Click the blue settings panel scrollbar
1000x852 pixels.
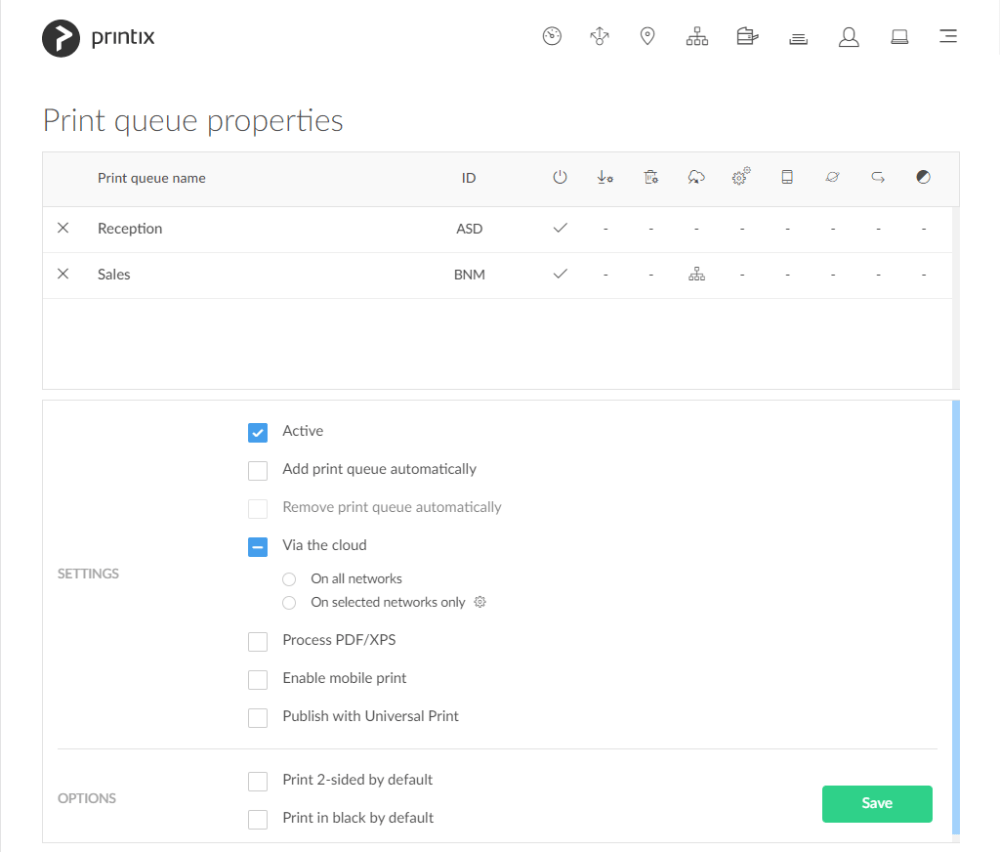point(955,617)
